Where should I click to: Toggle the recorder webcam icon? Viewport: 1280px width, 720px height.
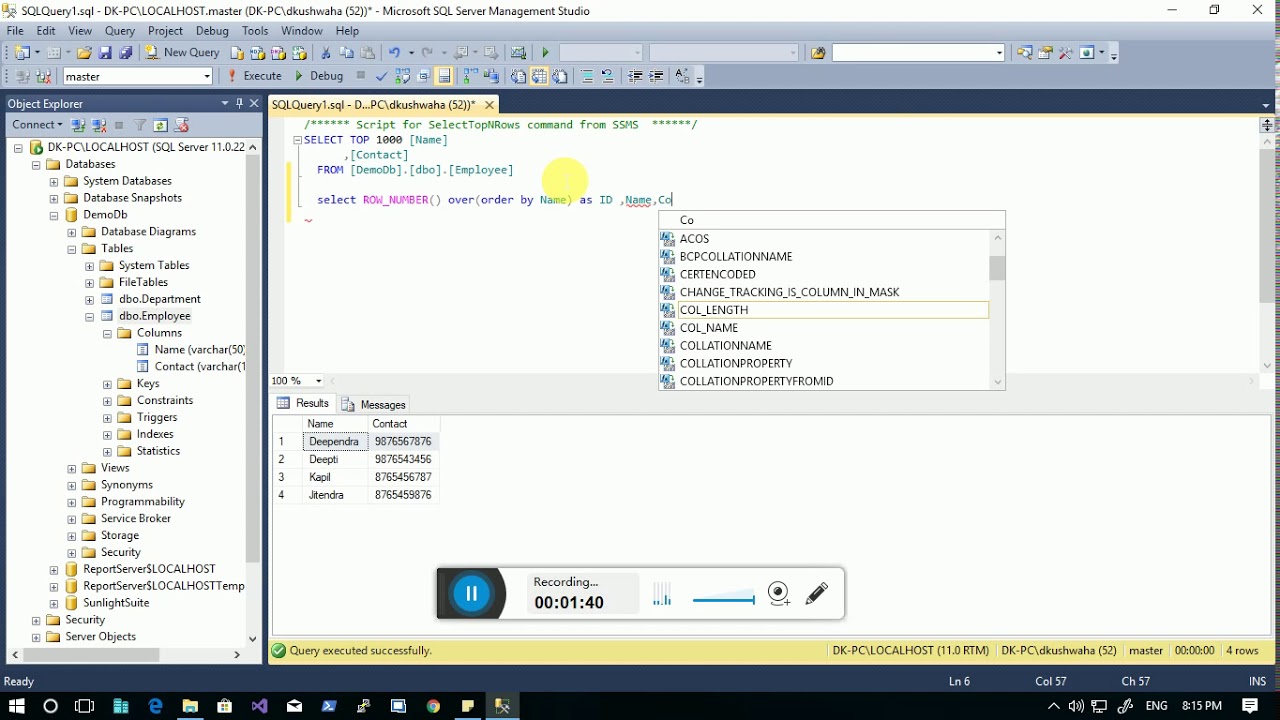[779, 594]
